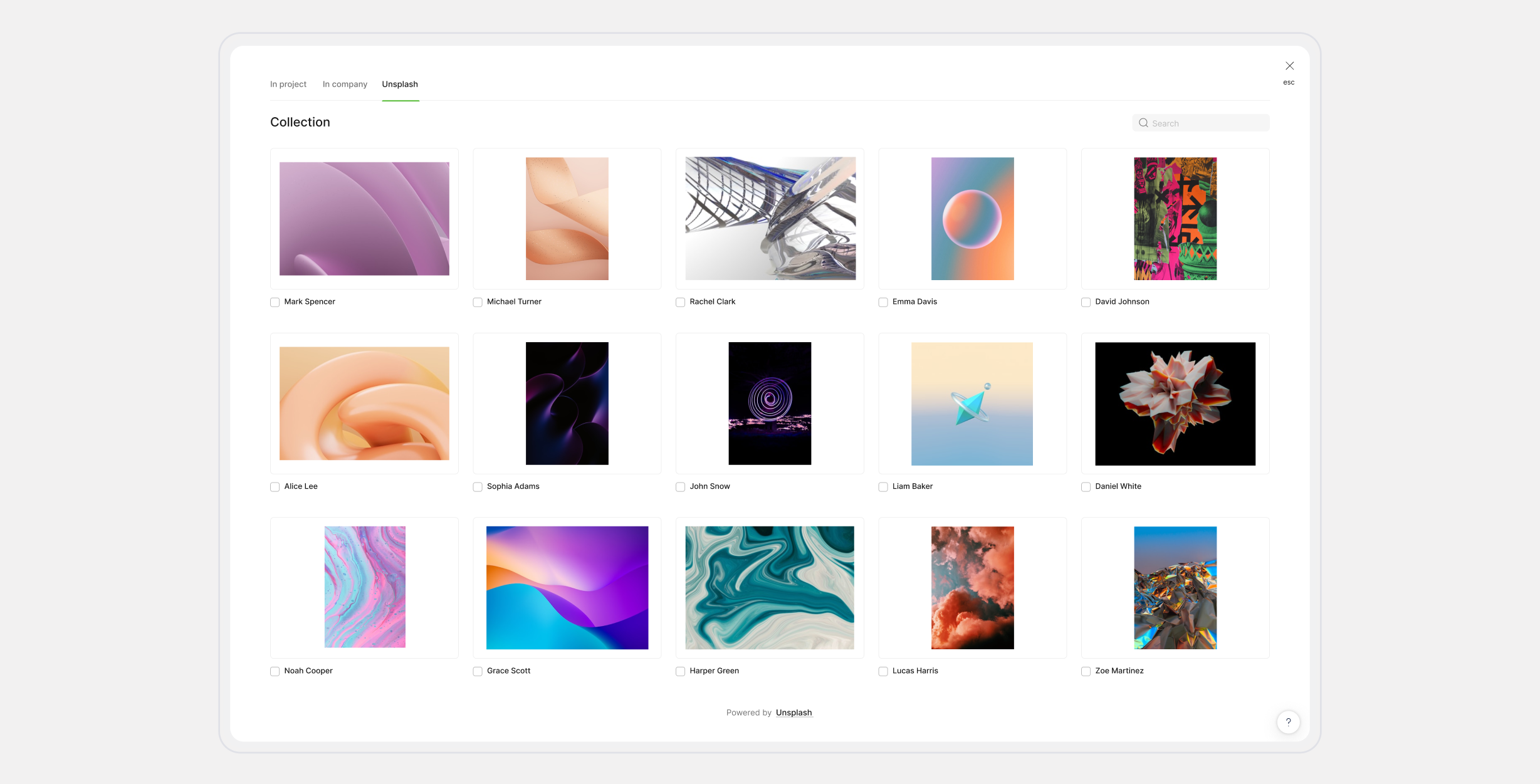This screenshot has height=784, width=1540.
Task: Check the Alice Lee checkbox
Action: [x=275, y=487]
